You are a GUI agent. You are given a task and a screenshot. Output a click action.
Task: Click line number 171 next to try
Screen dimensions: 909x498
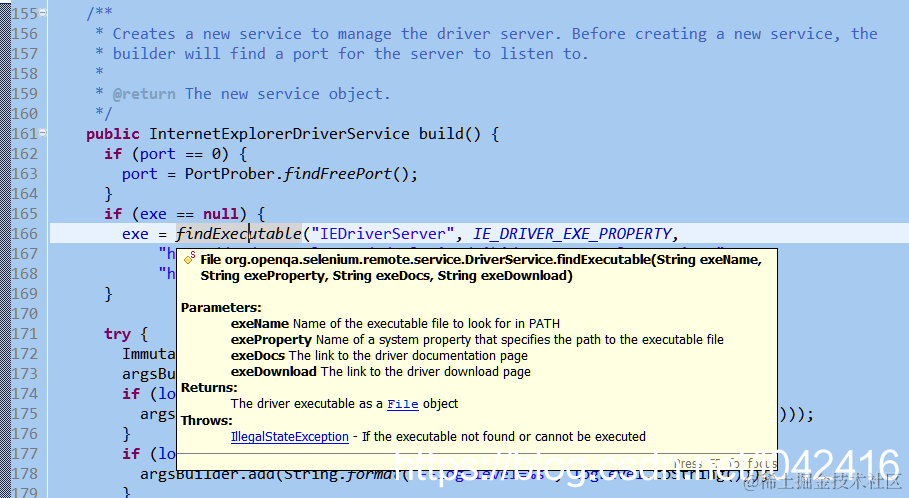coord(24,334)
